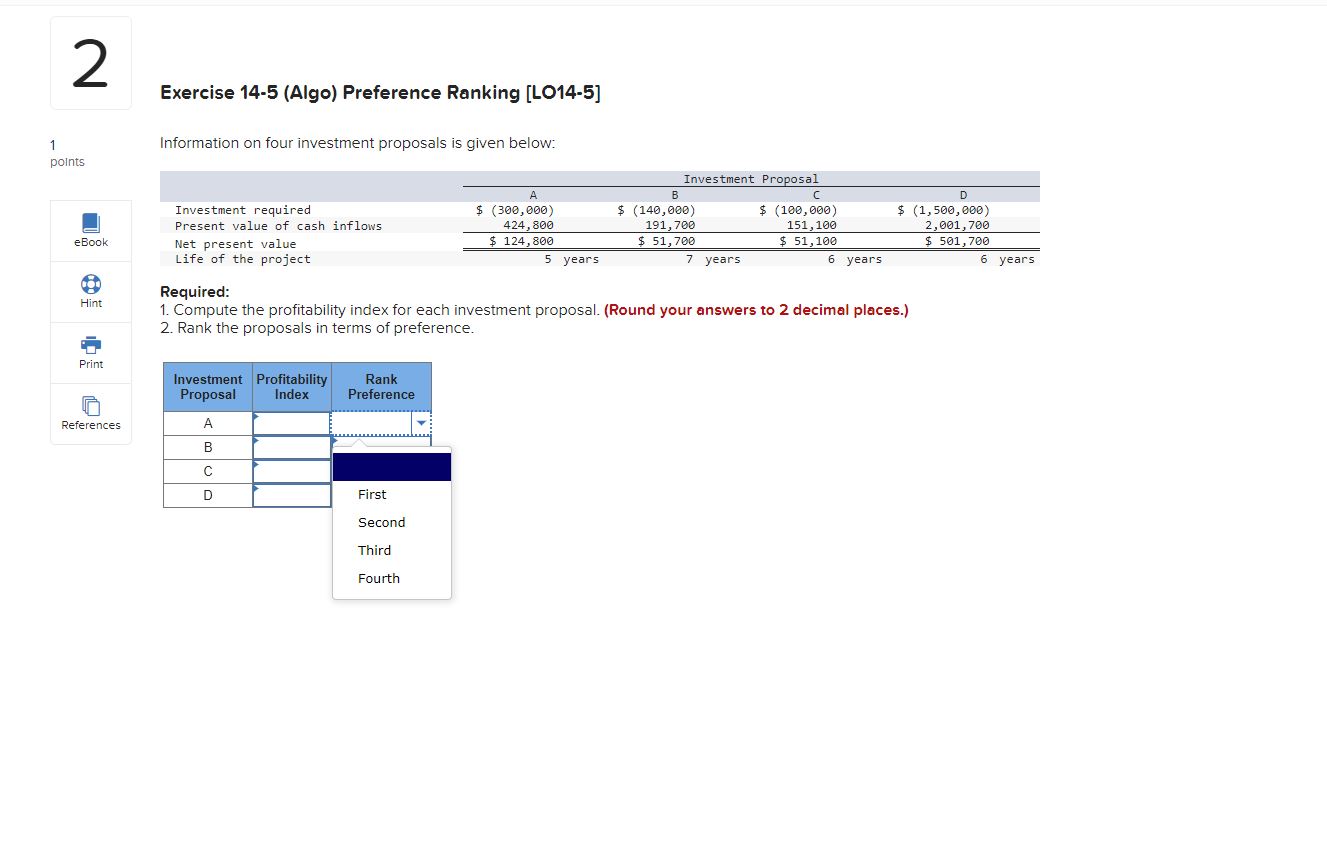Click the 'Investment required' row label

click(243, 210)
